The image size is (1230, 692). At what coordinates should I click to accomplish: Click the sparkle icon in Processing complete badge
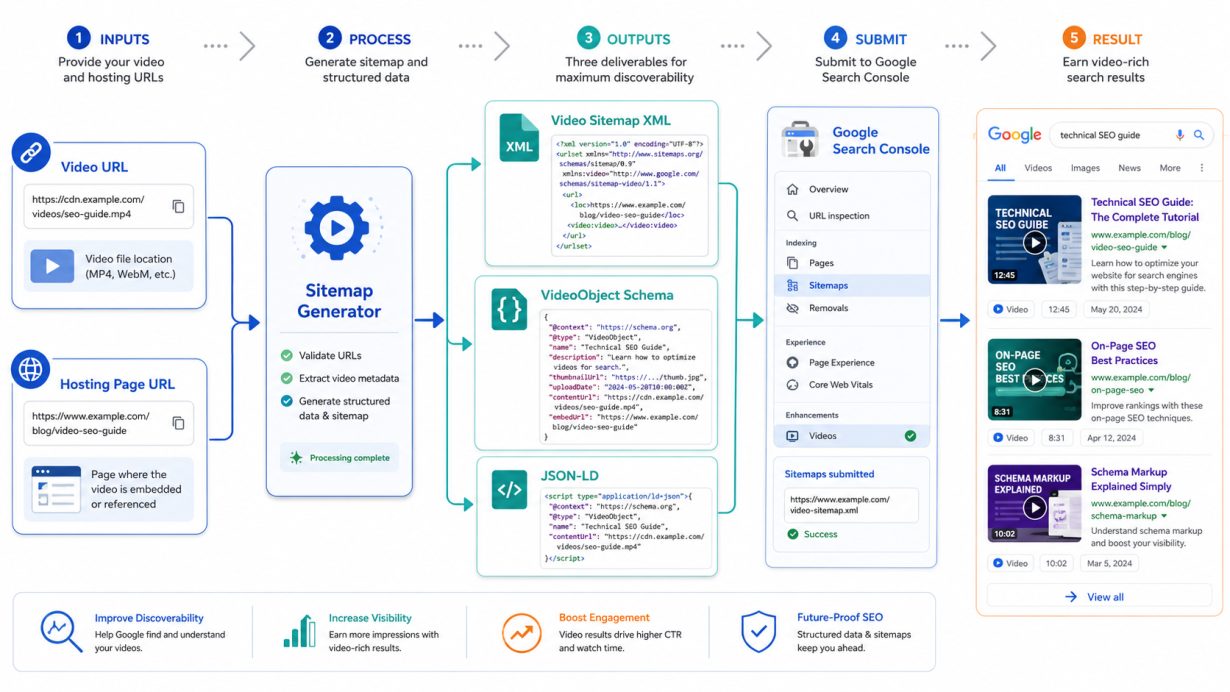pyautogui.click(x=296, y=458)
